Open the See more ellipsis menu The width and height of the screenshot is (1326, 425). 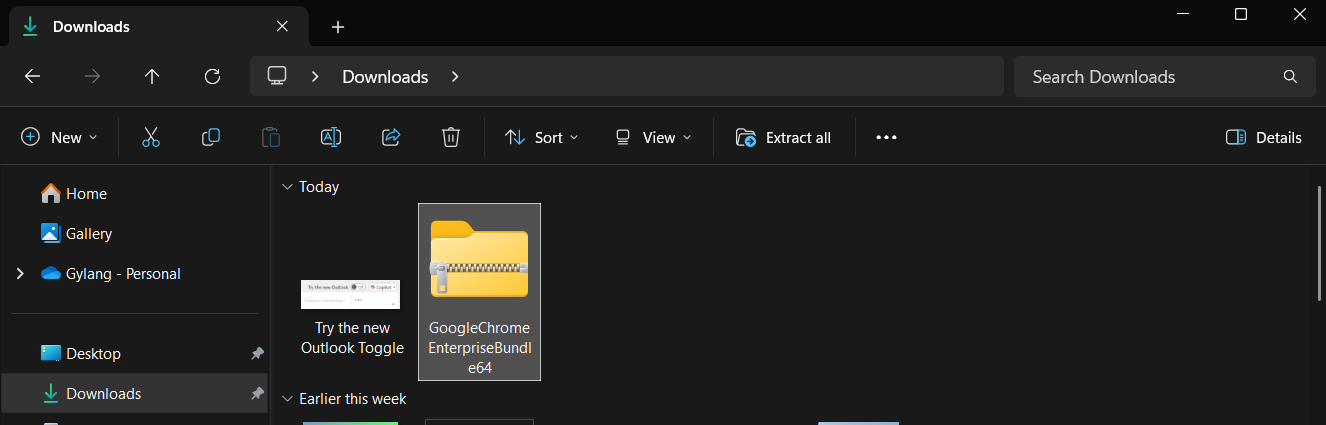coord(886,137)
